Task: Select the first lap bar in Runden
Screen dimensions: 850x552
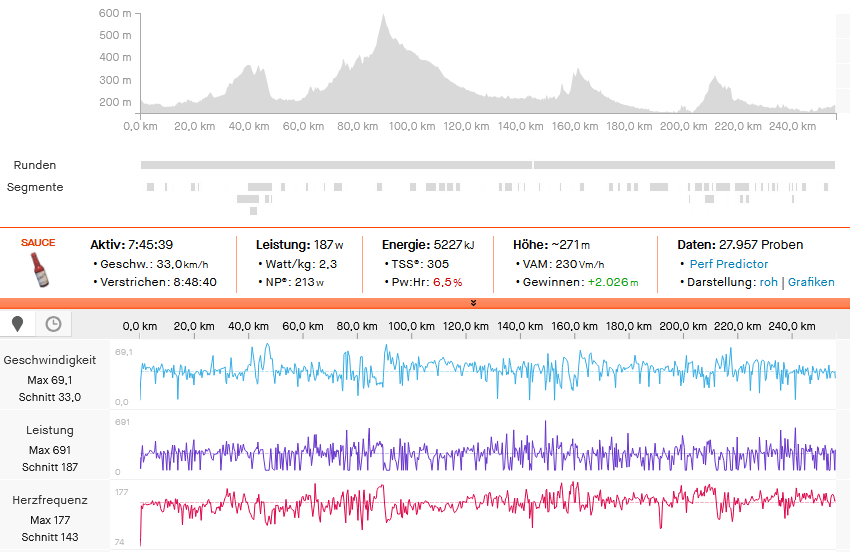Action: [x=336, y=165]
